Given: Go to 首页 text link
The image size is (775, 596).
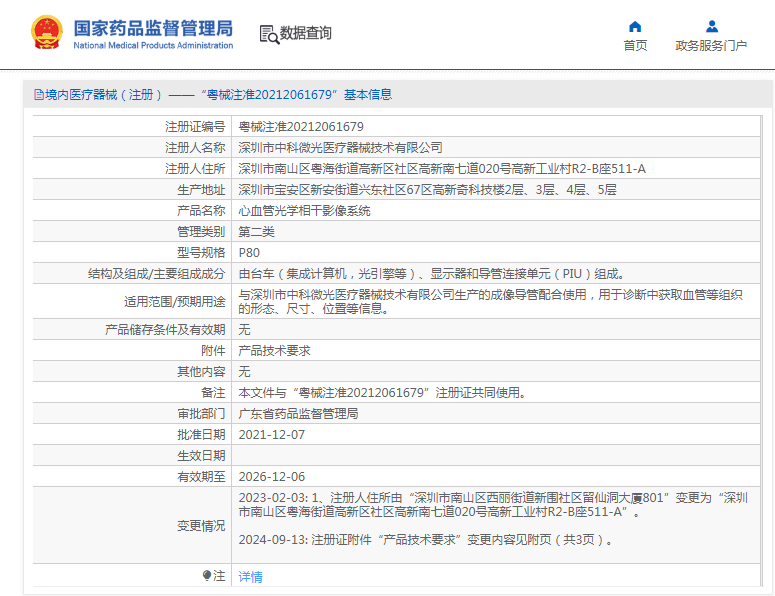Looking at the screenshot, I should tap(635, 45).
